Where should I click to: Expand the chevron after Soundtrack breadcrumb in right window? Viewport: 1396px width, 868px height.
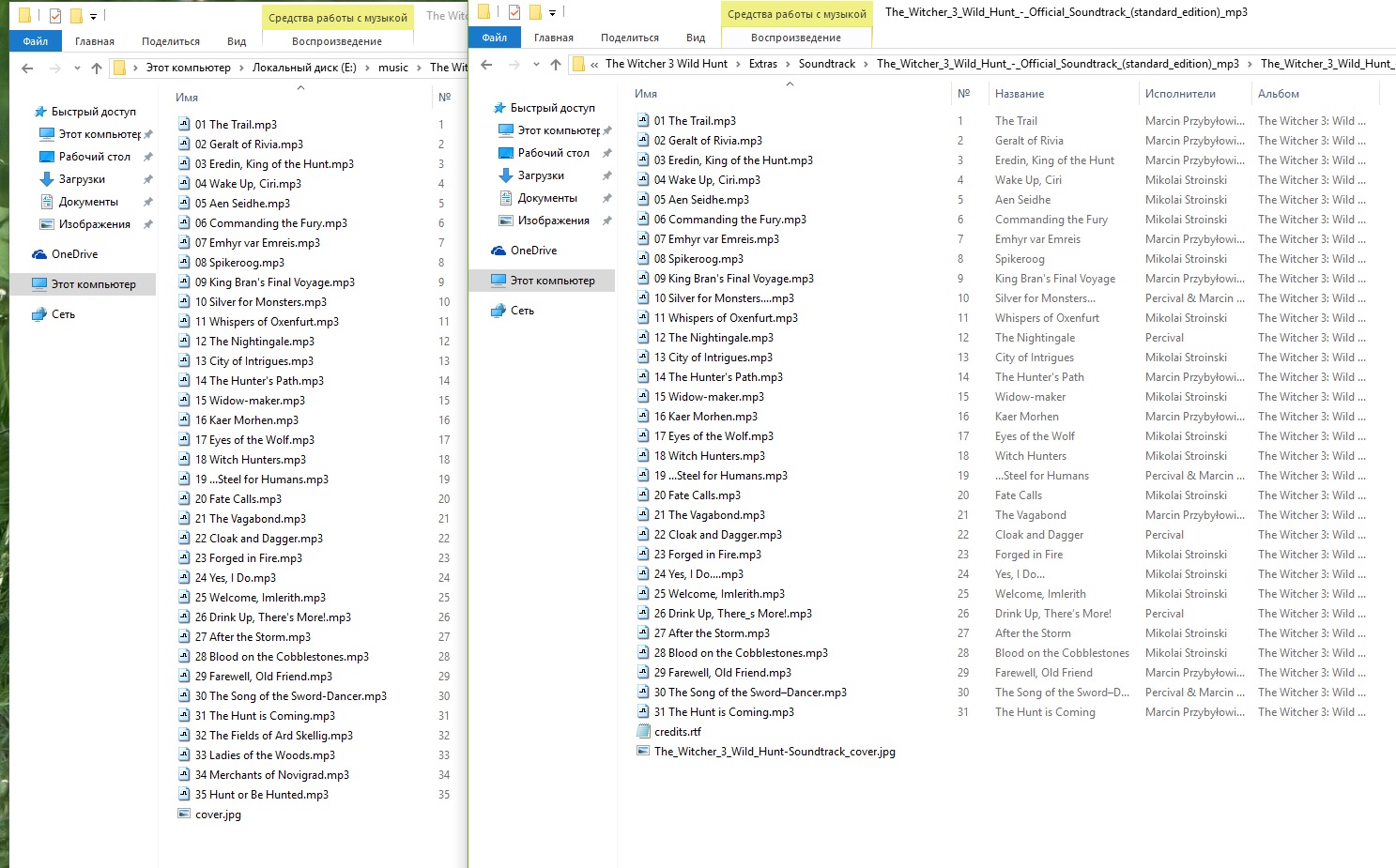tap(866, 64)
